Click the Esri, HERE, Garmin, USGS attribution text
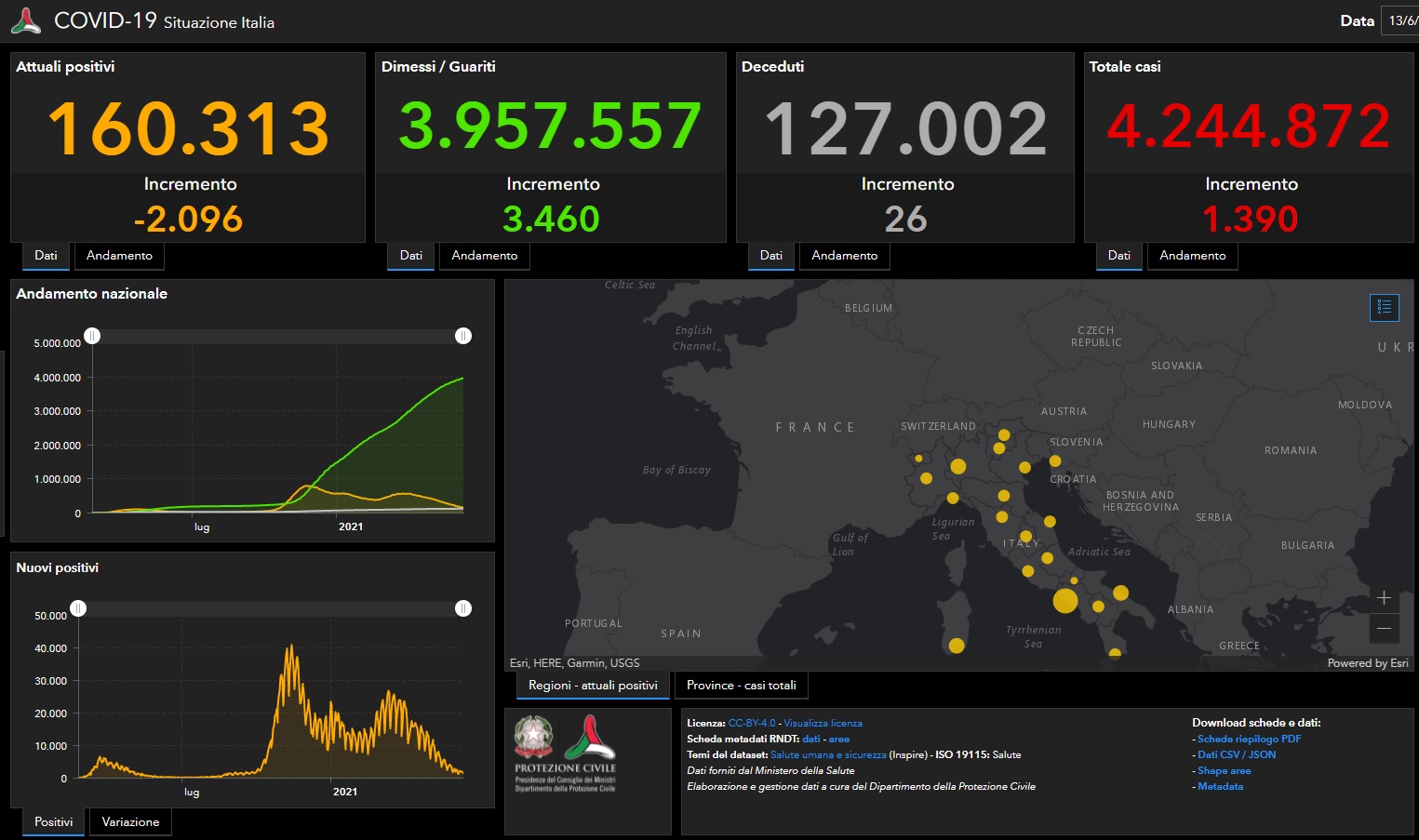 coord(574,663)
